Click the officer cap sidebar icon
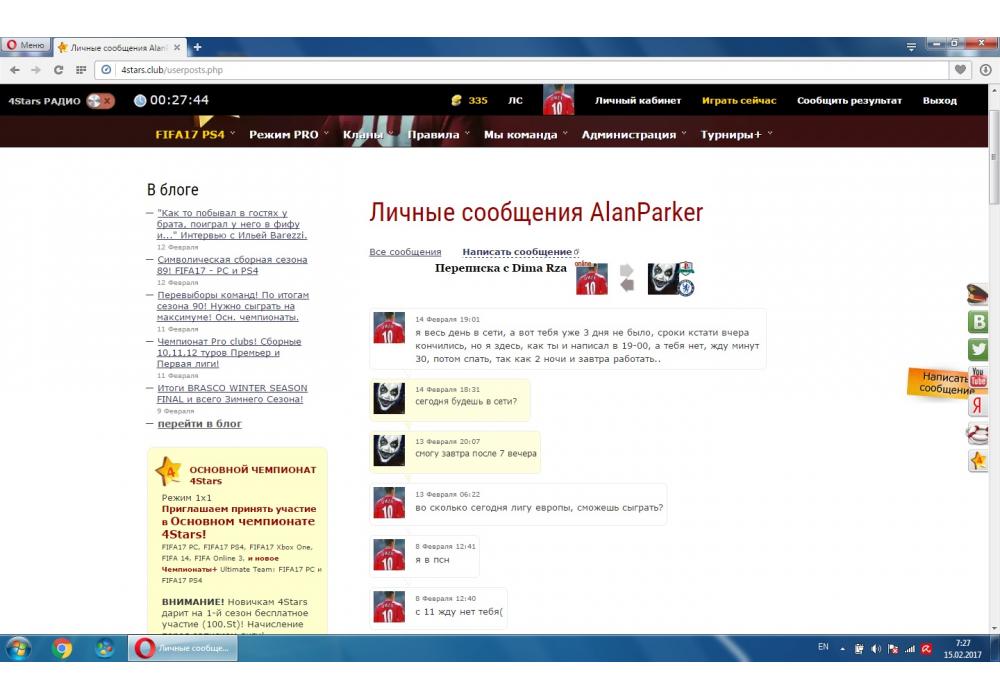1000x700 pixels. 978,294
